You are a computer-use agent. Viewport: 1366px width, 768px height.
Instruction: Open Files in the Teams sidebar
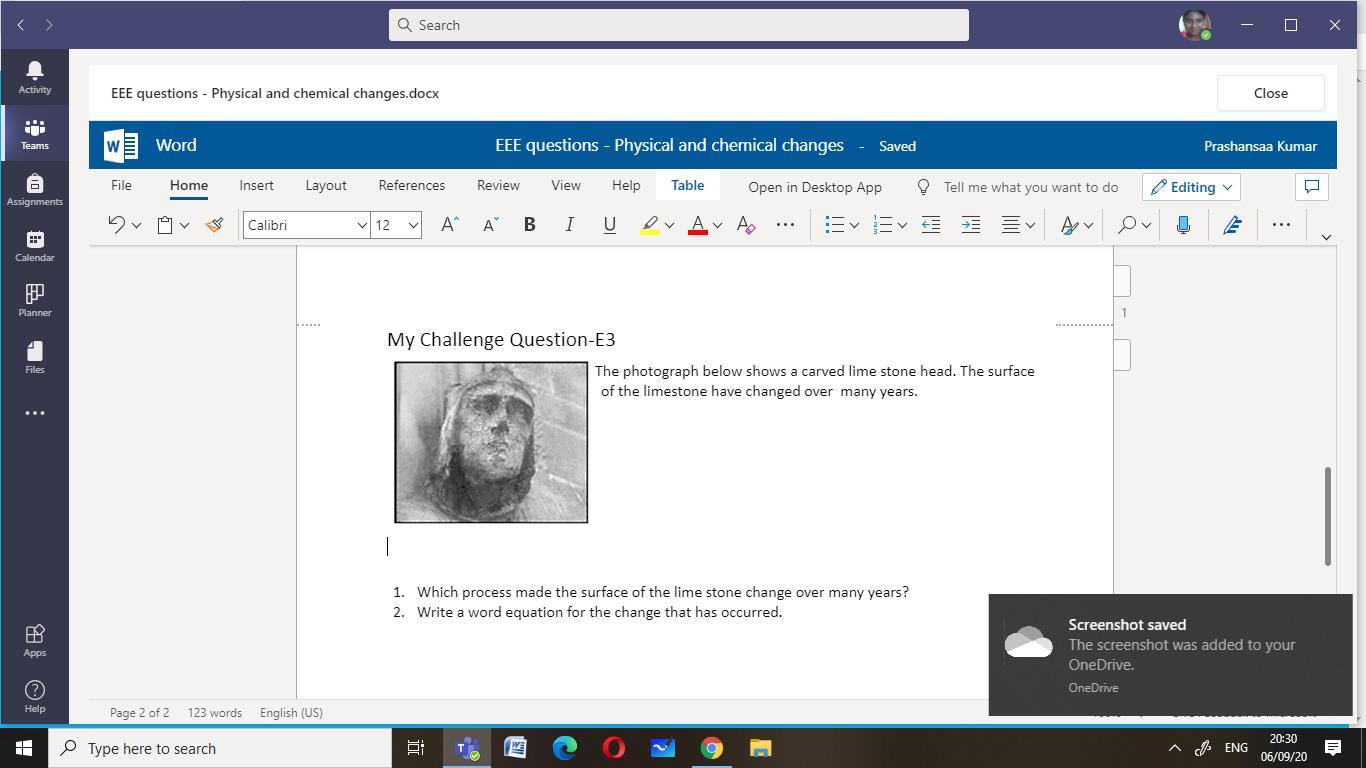pos(34,357)
